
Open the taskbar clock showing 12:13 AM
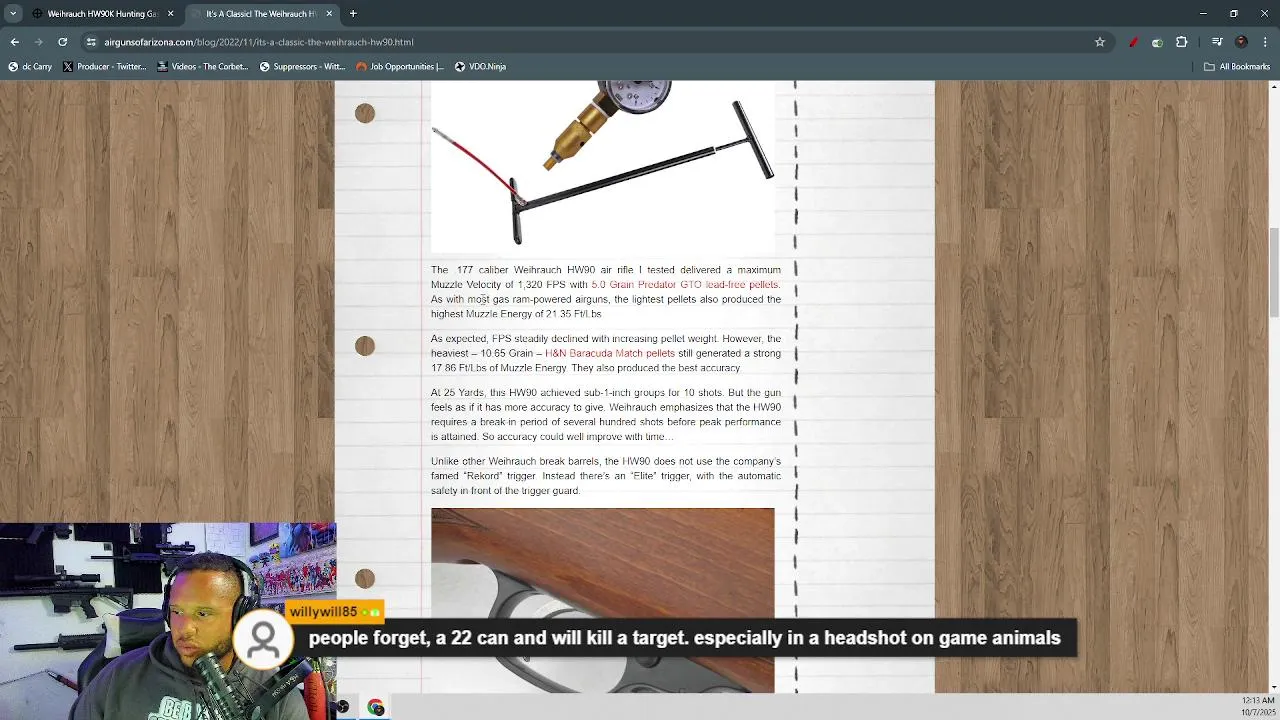click(x=1257, y=706)
